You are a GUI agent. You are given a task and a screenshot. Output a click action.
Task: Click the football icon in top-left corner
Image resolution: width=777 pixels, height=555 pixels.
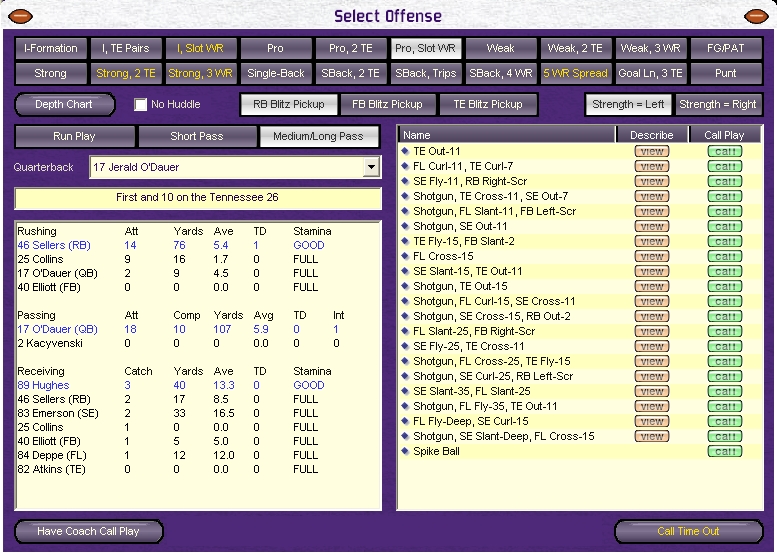20,16
